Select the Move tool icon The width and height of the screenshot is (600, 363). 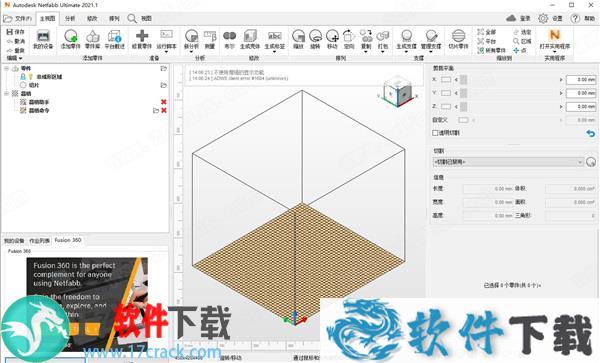pos(332,36)
